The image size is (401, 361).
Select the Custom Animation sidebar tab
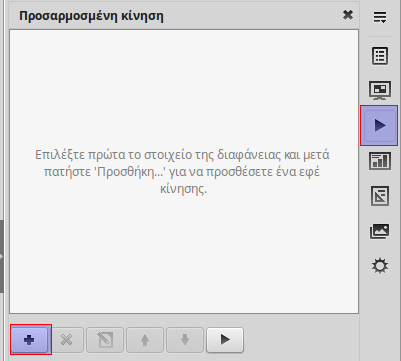(379, 125)
